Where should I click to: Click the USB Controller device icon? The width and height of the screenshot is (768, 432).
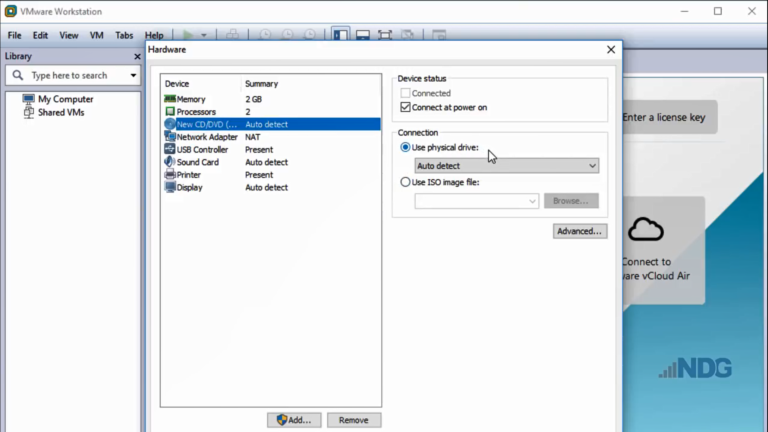(170, 149)
